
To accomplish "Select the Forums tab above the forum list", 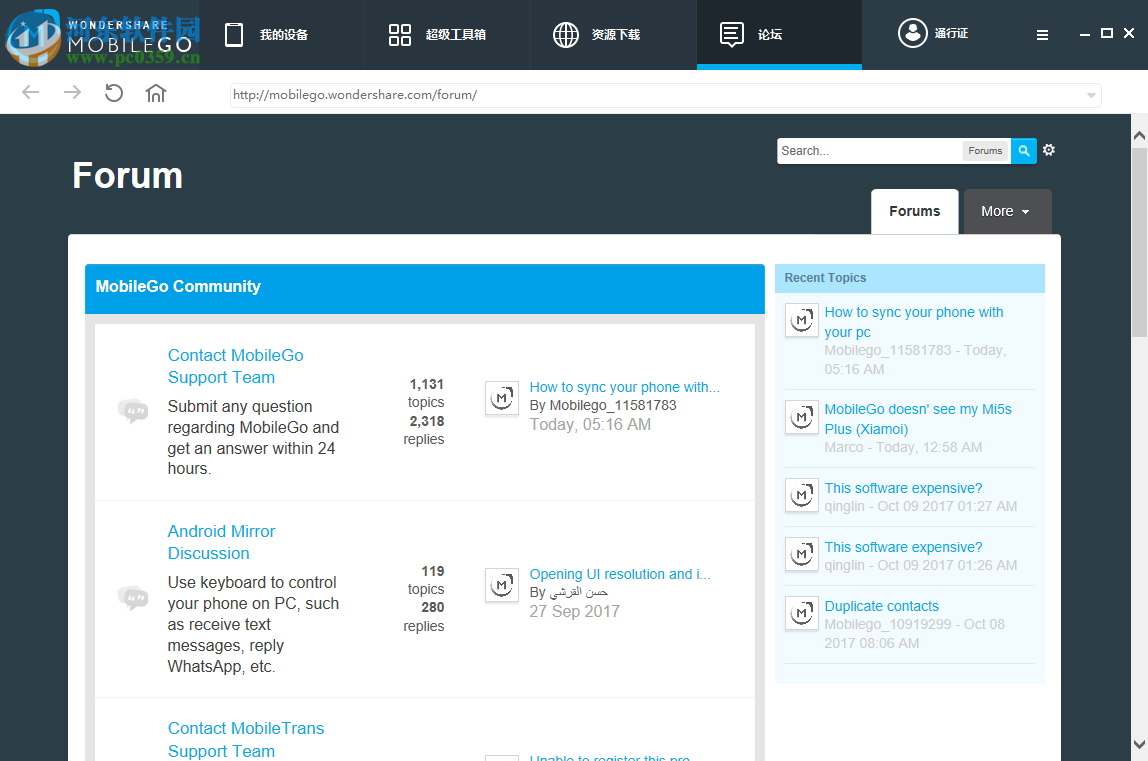I will click(x=914, y=211).
